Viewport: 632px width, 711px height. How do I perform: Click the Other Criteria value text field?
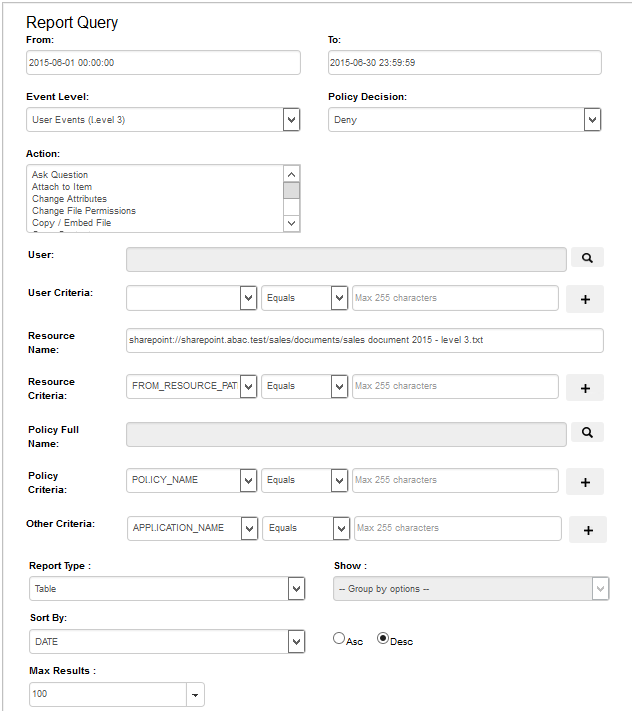458,528
